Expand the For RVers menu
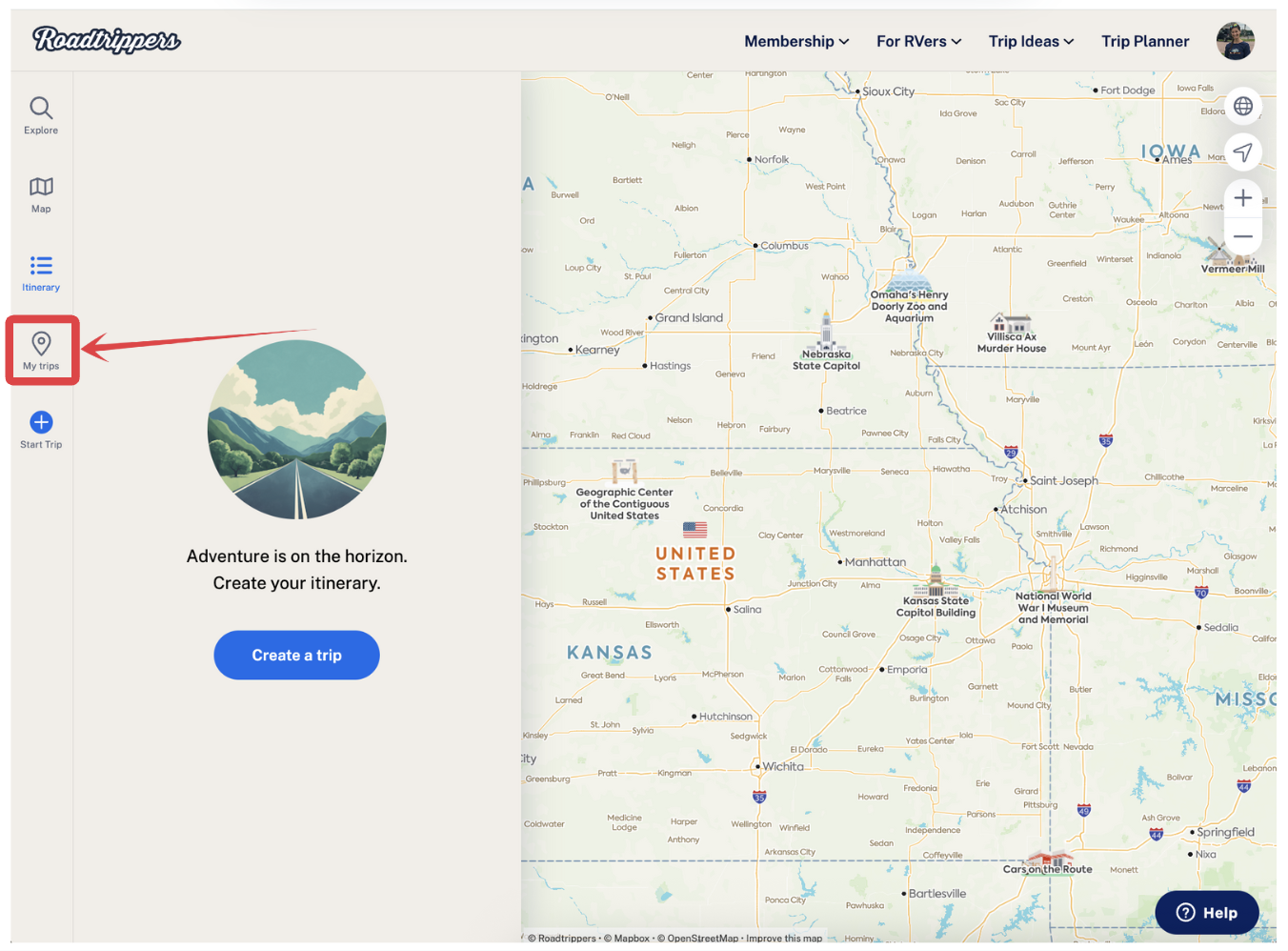1288x951 pixels. click(919, 41)
